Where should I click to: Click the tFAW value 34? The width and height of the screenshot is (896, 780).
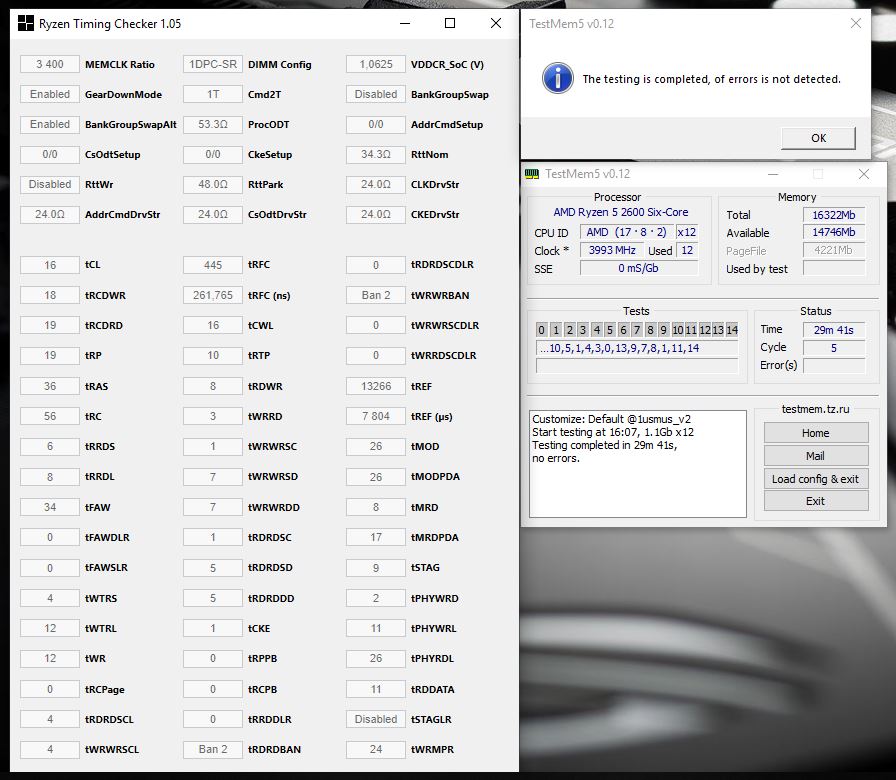pos(50,507)
